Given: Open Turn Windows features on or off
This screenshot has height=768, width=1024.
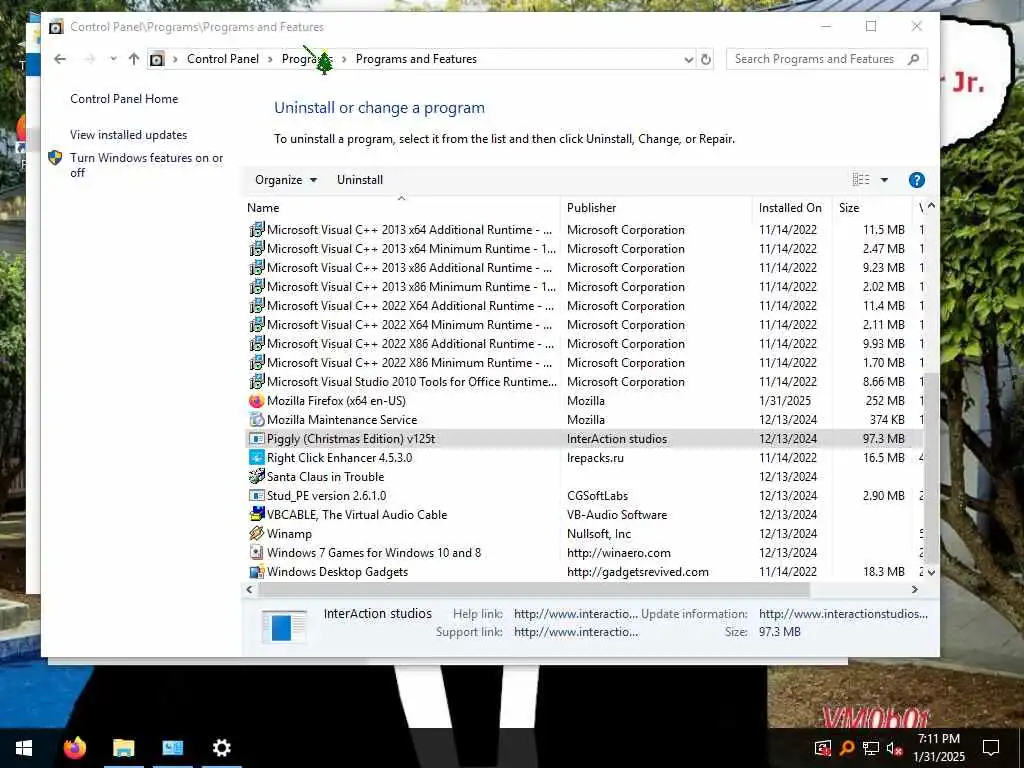Looking at the screenshot, I should coord(146,165).
